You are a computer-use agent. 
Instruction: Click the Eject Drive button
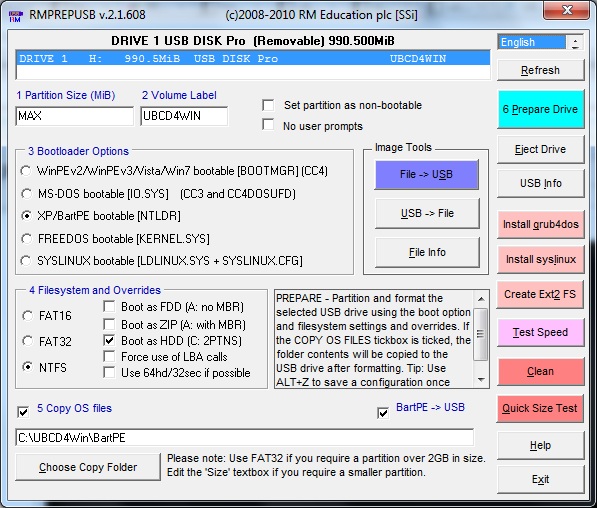(x=540, y=149)
